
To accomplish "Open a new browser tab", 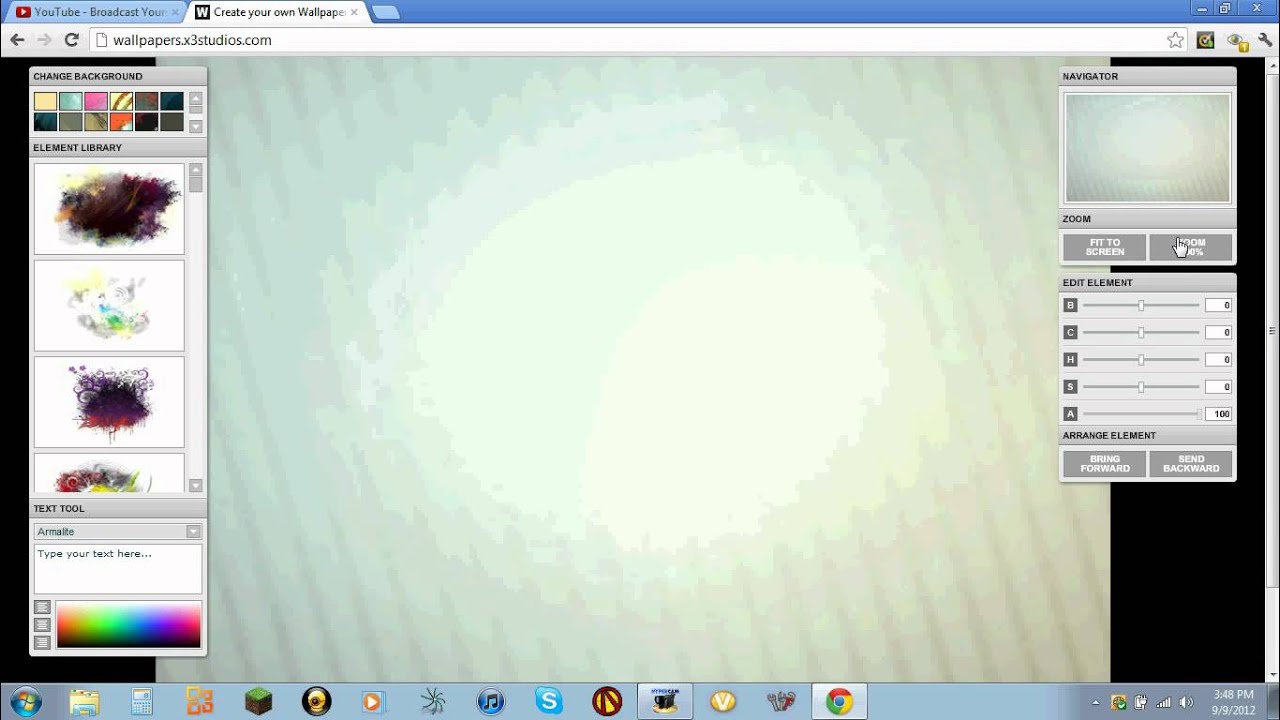I will coord(385,12).
